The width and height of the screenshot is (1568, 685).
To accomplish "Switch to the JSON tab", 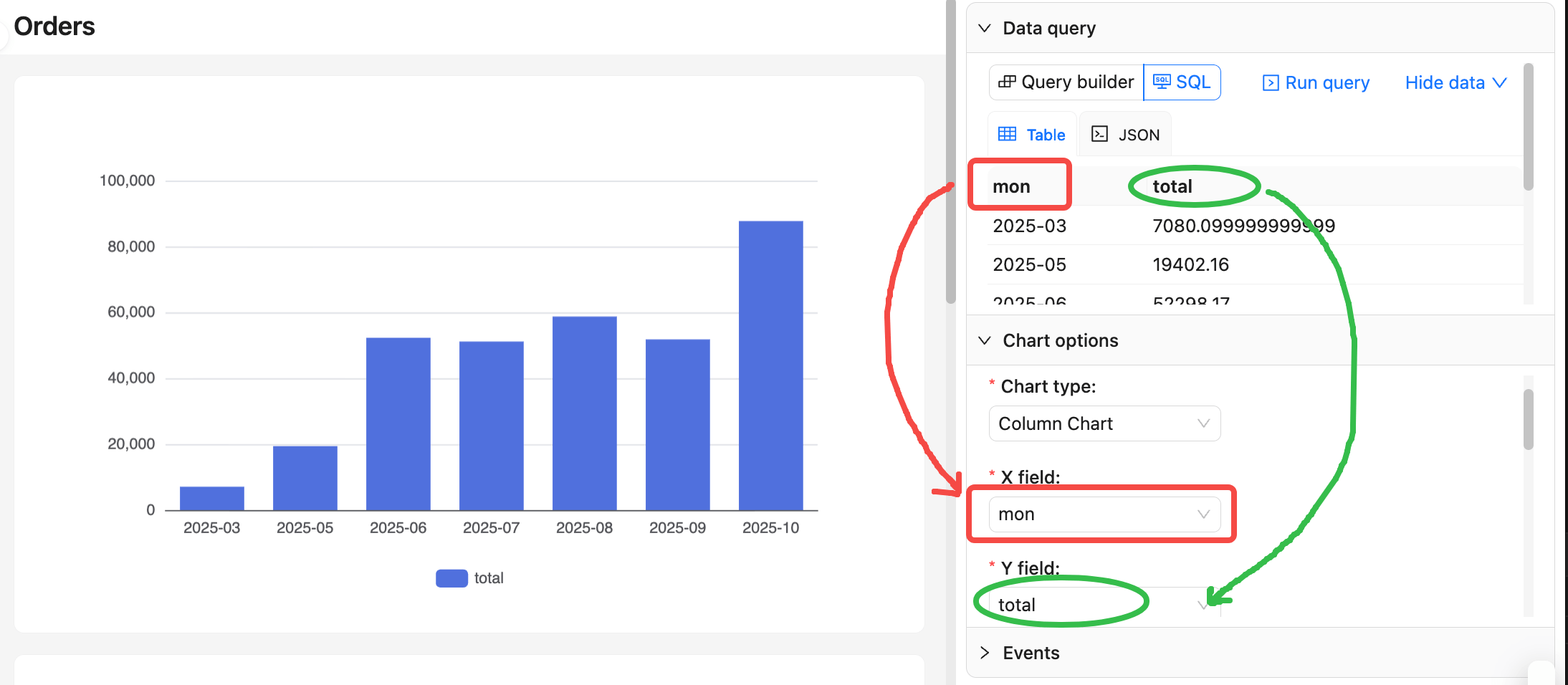I will click(1126, 135).
